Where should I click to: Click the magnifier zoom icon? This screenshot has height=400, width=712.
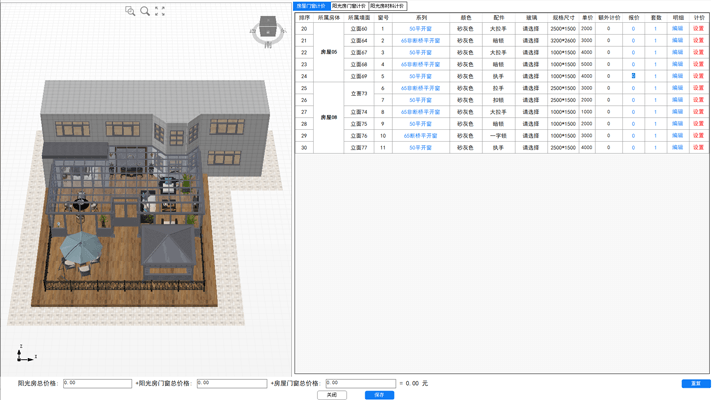coord(145,11)
